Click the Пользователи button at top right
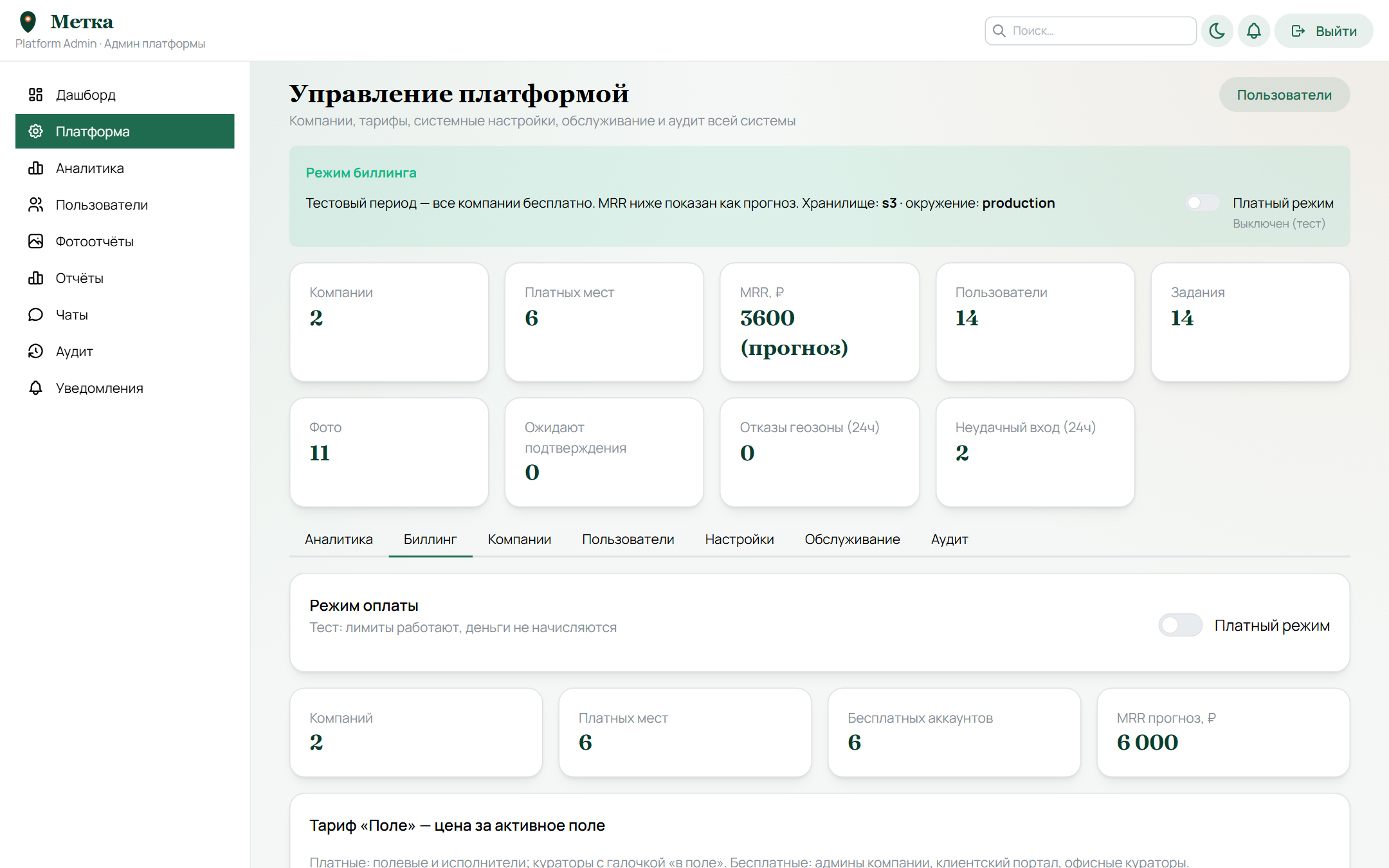1389x868 pixels. (1284, 95)
